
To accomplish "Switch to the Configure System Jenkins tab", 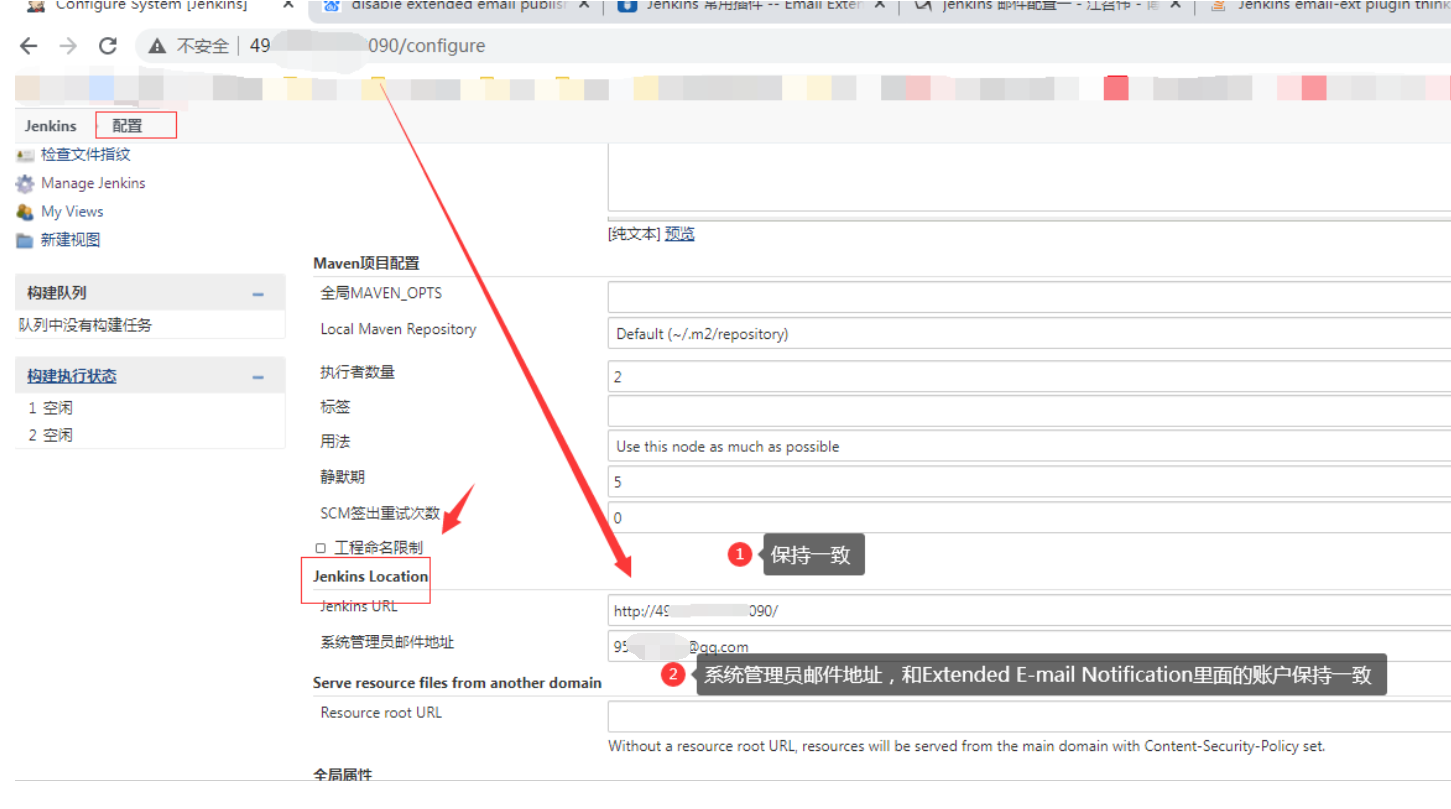I will point(150,6).
